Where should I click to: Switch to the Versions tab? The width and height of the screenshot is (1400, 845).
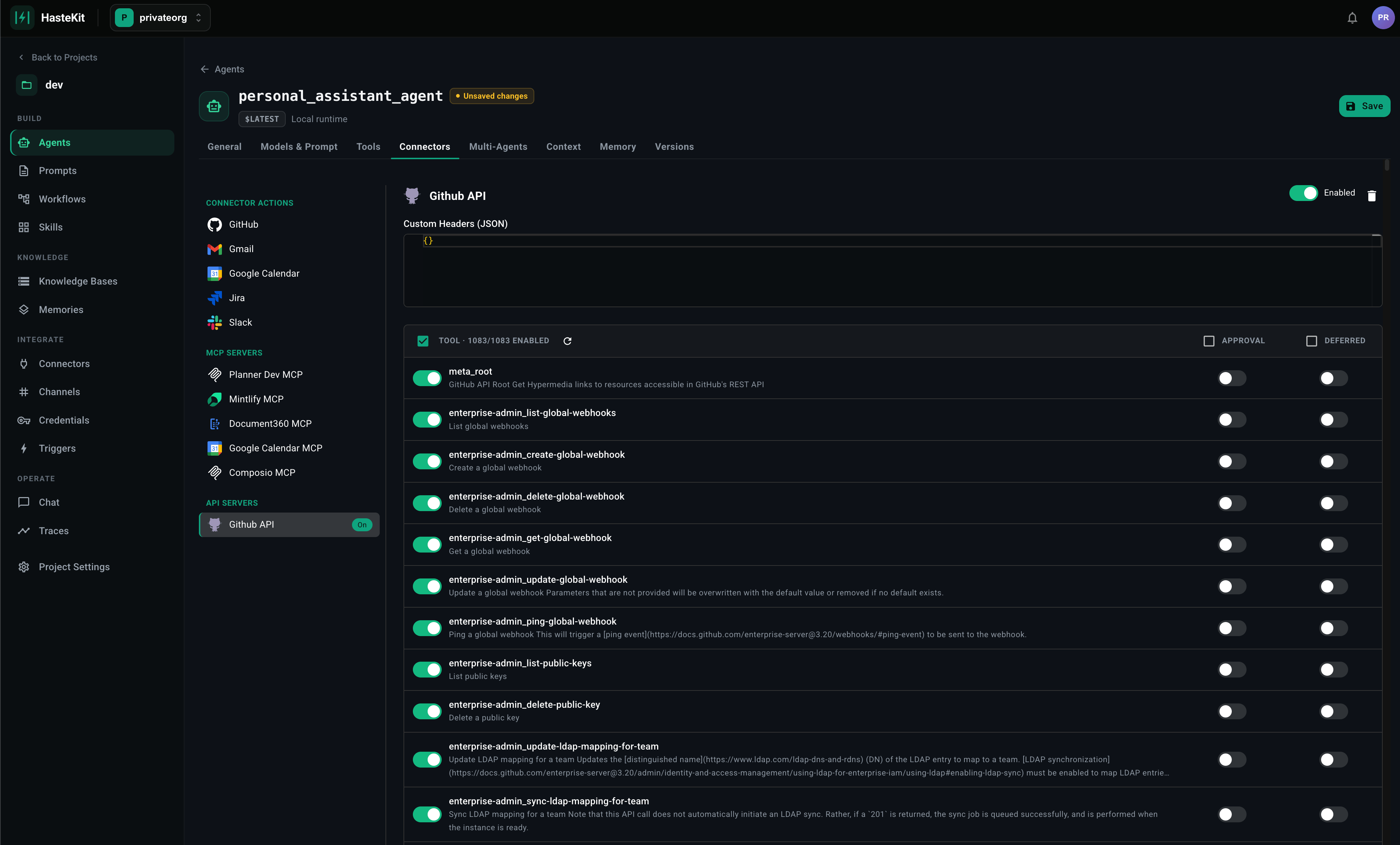(674, 147)
